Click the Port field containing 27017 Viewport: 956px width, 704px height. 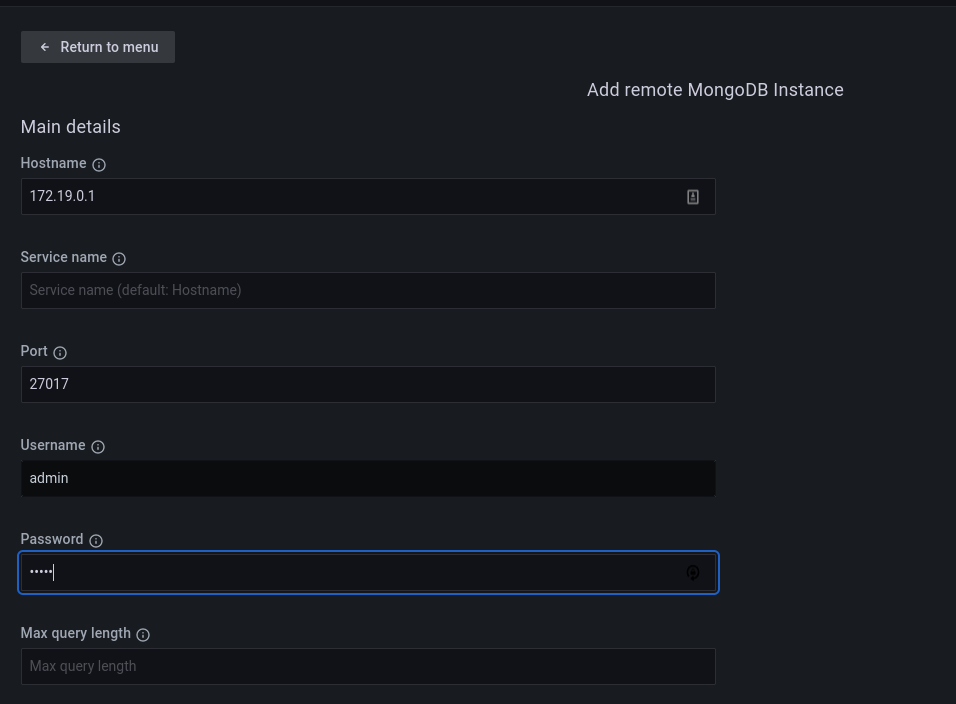(x=368, y=384)
